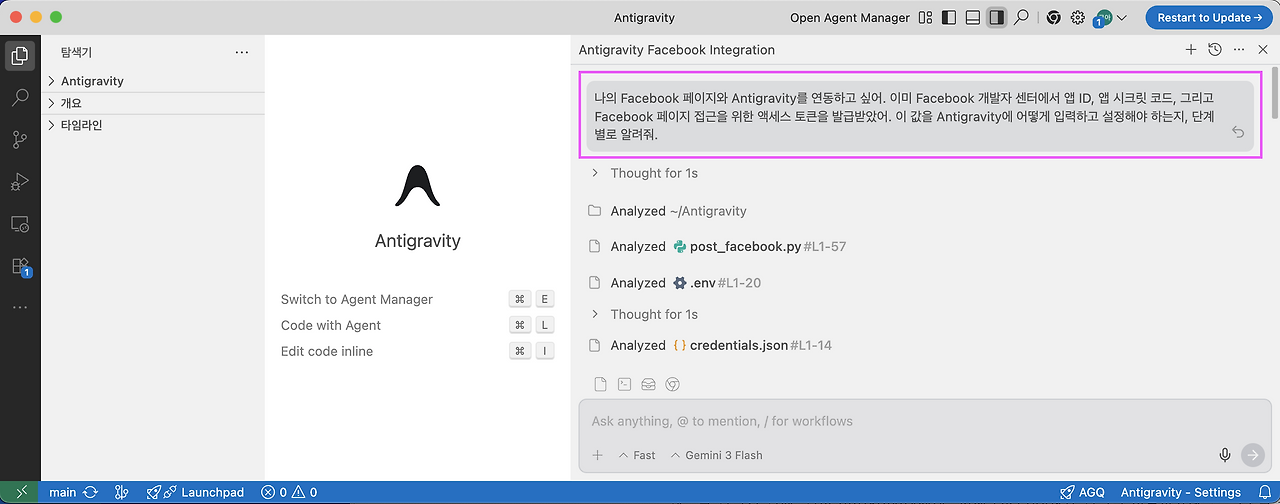Click the layered tray icon above input
Image resolution: width=1280 pixels, height=504 pixels.
click(648, 384)
